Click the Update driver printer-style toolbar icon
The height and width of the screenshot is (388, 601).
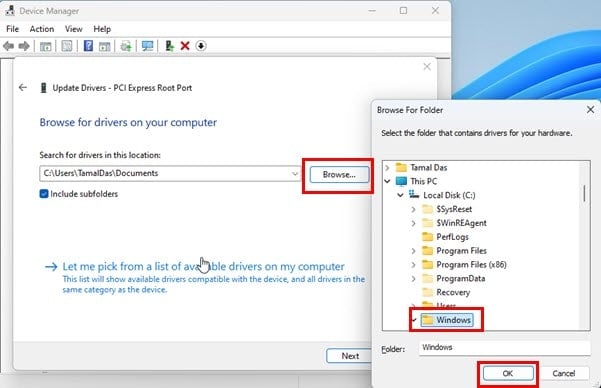(126, 46)
